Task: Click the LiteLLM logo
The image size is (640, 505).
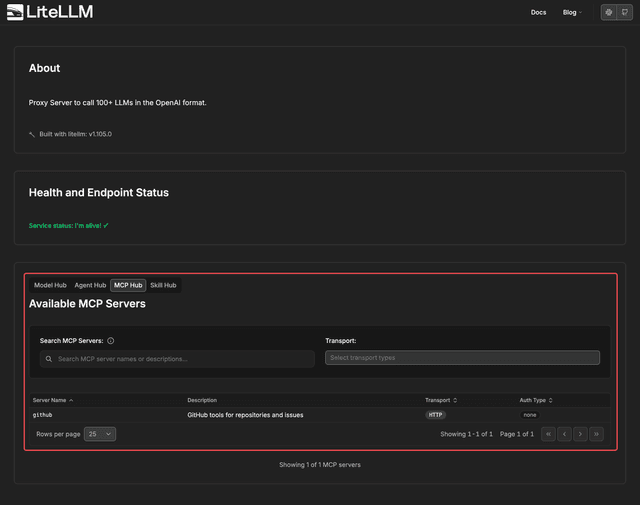Action: pos(50,12)
